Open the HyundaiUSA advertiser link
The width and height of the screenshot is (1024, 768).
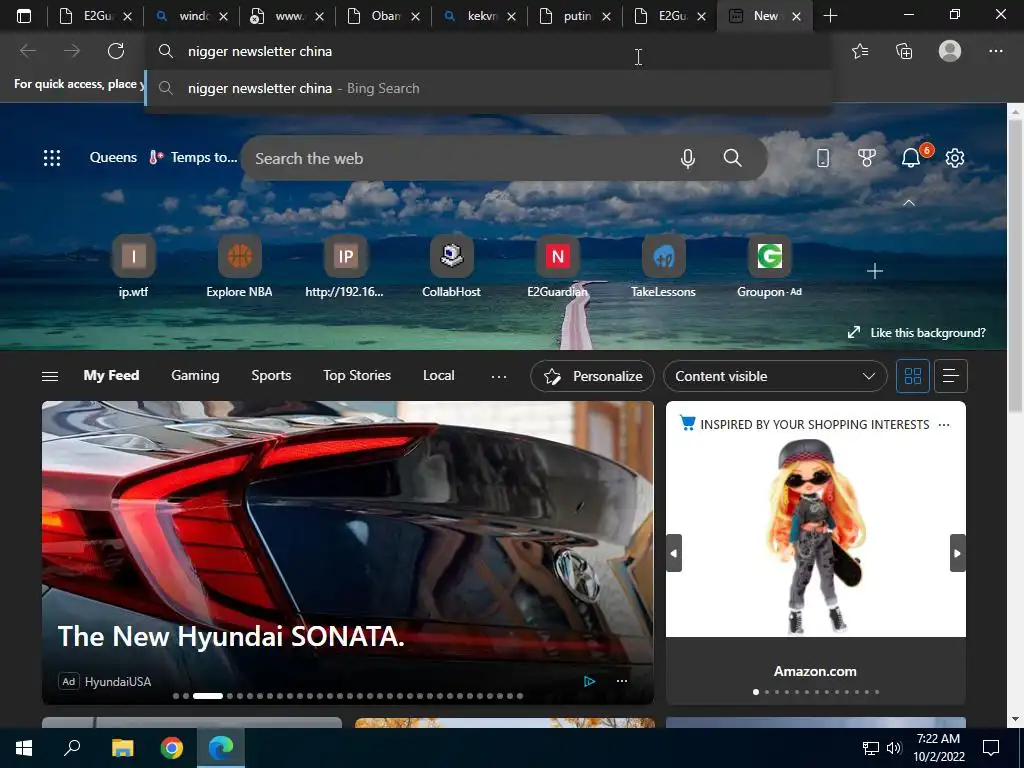pyautogui.click(x=118, y=682)
